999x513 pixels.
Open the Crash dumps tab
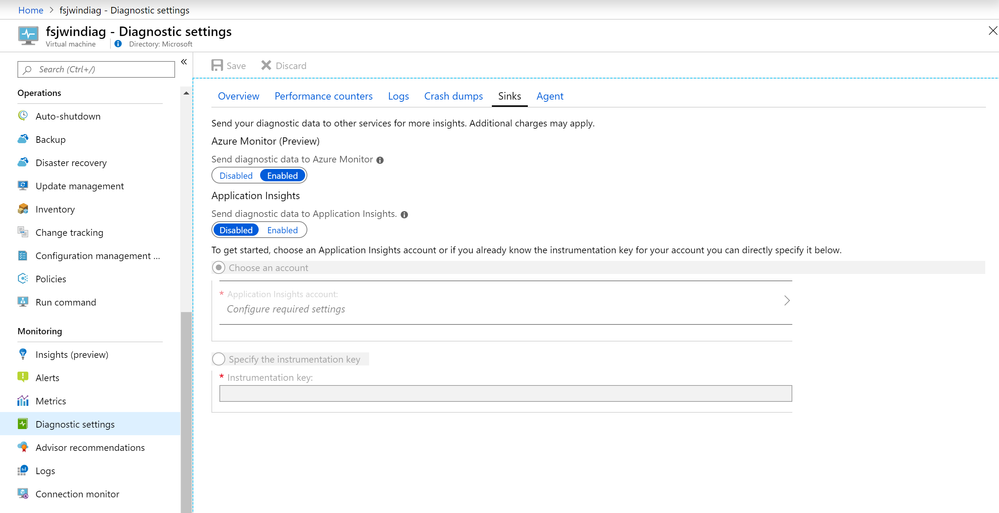(x=454, y=96)
